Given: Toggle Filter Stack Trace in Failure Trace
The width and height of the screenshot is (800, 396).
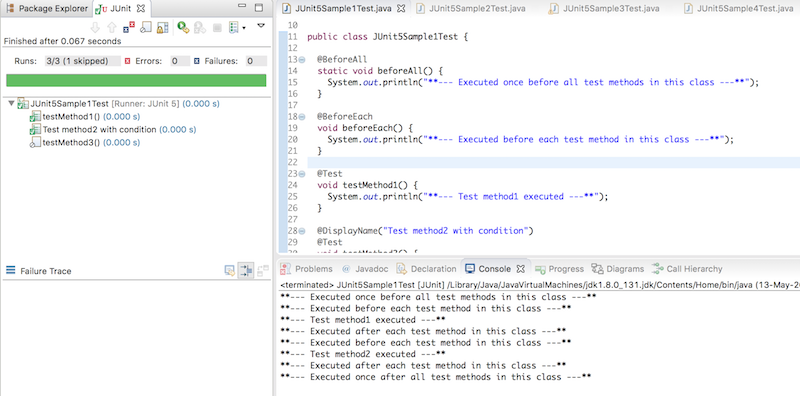Looking at the screenshot, I should 246,270.
